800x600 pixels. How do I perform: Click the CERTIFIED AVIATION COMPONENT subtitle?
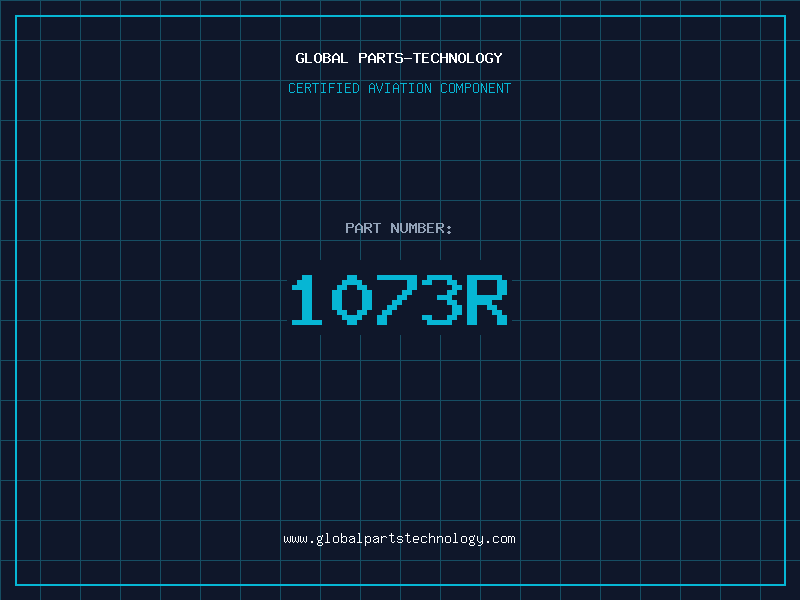click(x=399, y=88)
